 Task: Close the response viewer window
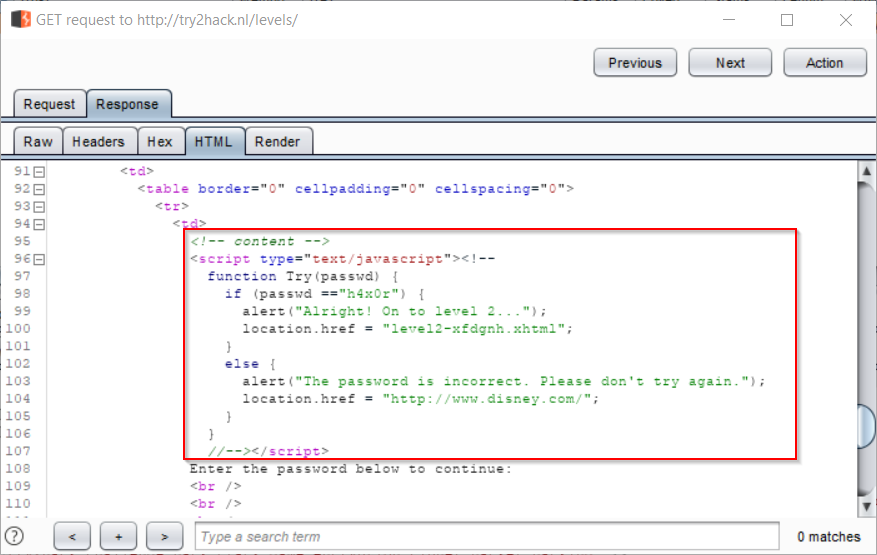(x=846, y=20)
